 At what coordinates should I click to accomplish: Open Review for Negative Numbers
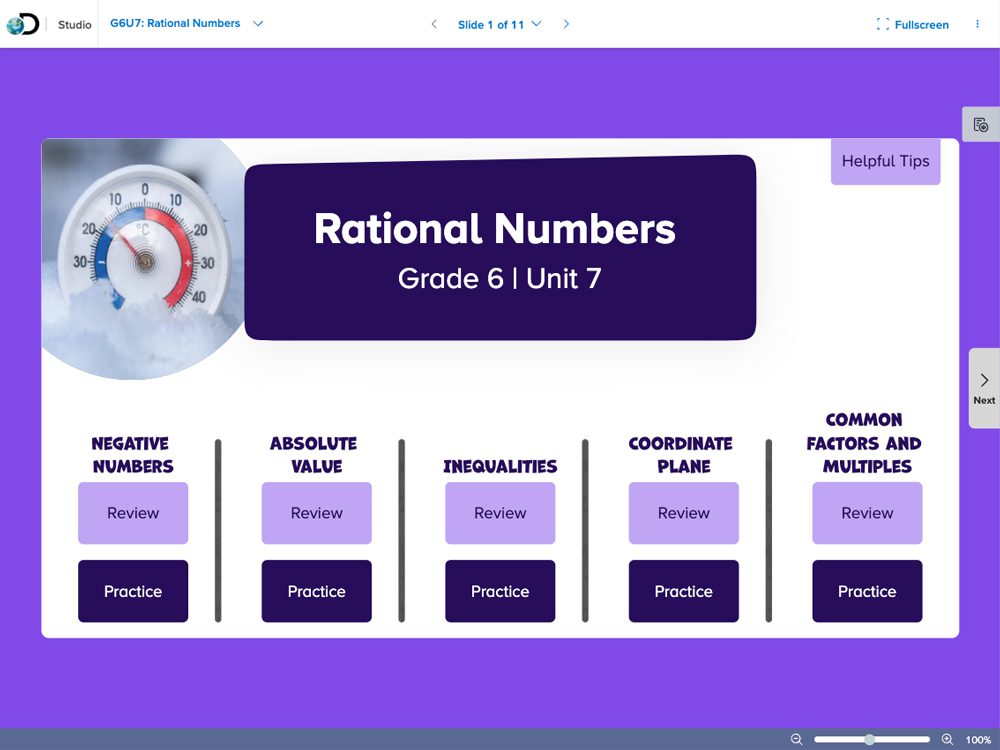[x=133, y=513]
